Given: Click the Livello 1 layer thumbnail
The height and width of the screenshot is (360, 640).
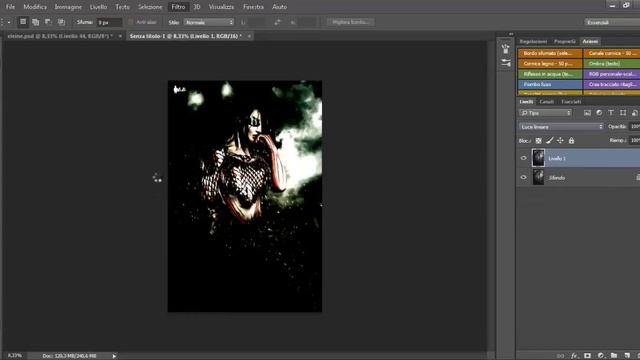Looking at the screenshot, I should pos(538,158).
